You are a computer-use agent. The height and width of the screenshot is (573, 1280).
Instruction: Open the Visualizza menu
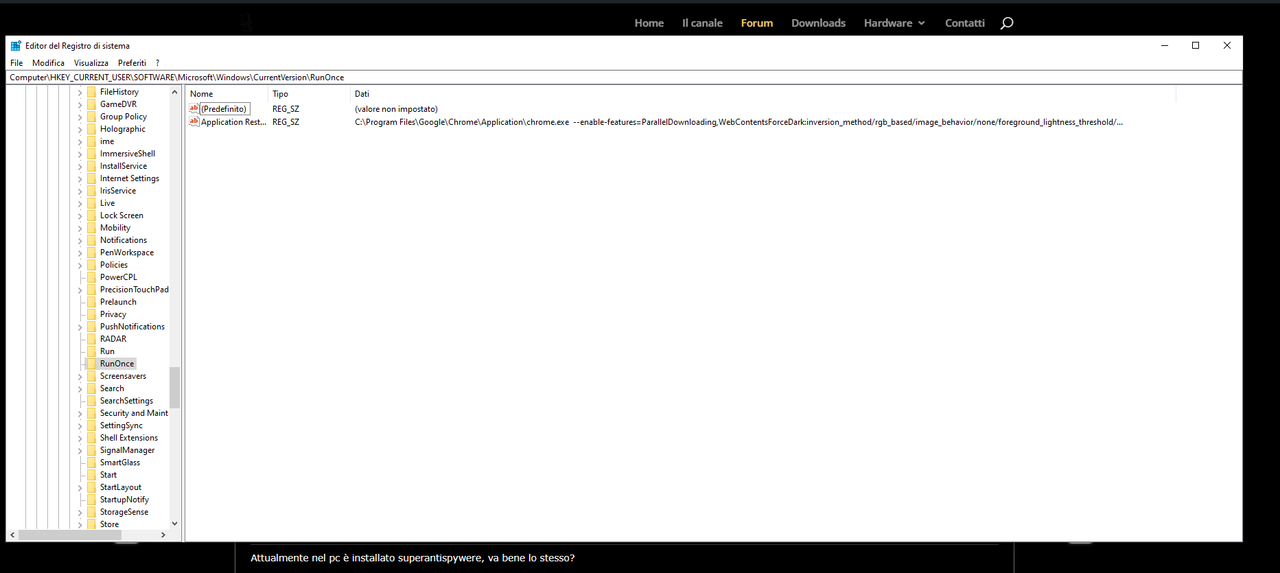(91, 63)
